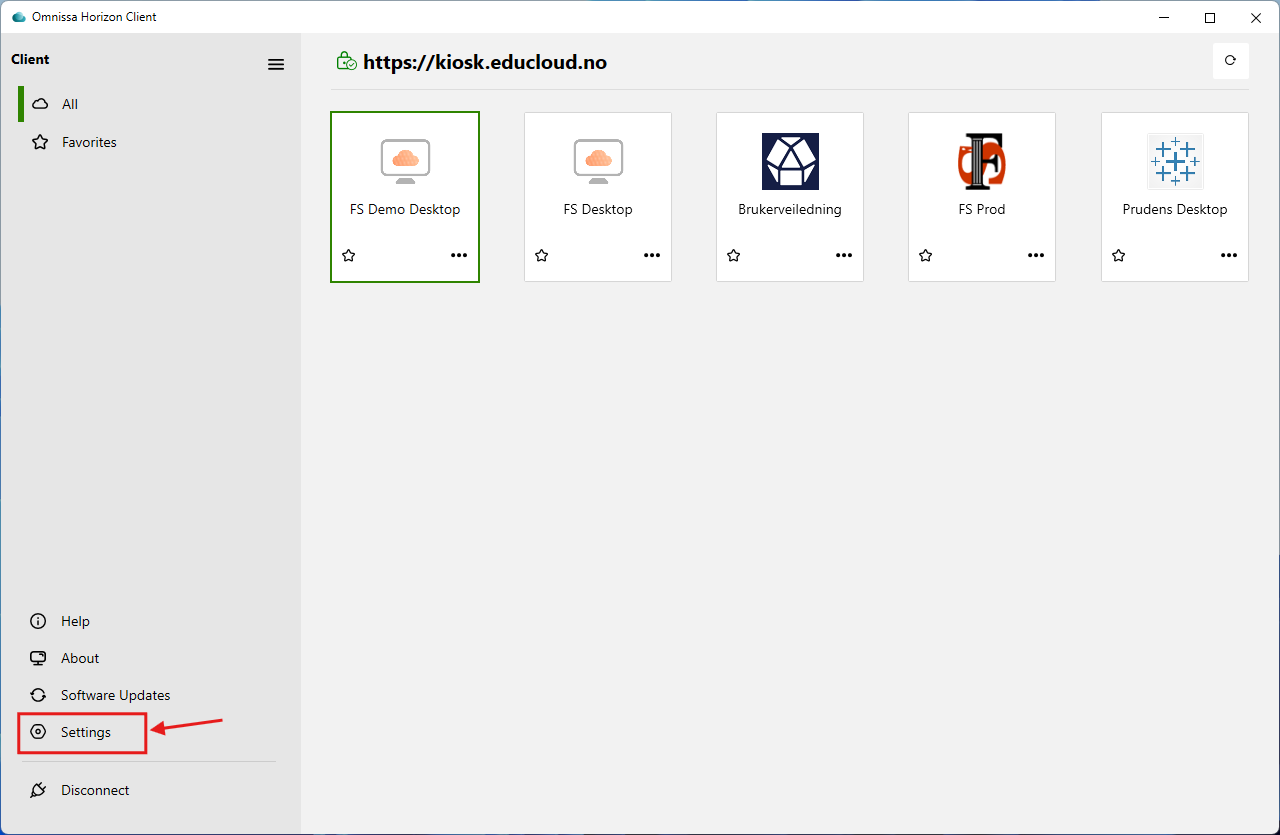Open more options for FS Demo Desktop

(459, 256)
